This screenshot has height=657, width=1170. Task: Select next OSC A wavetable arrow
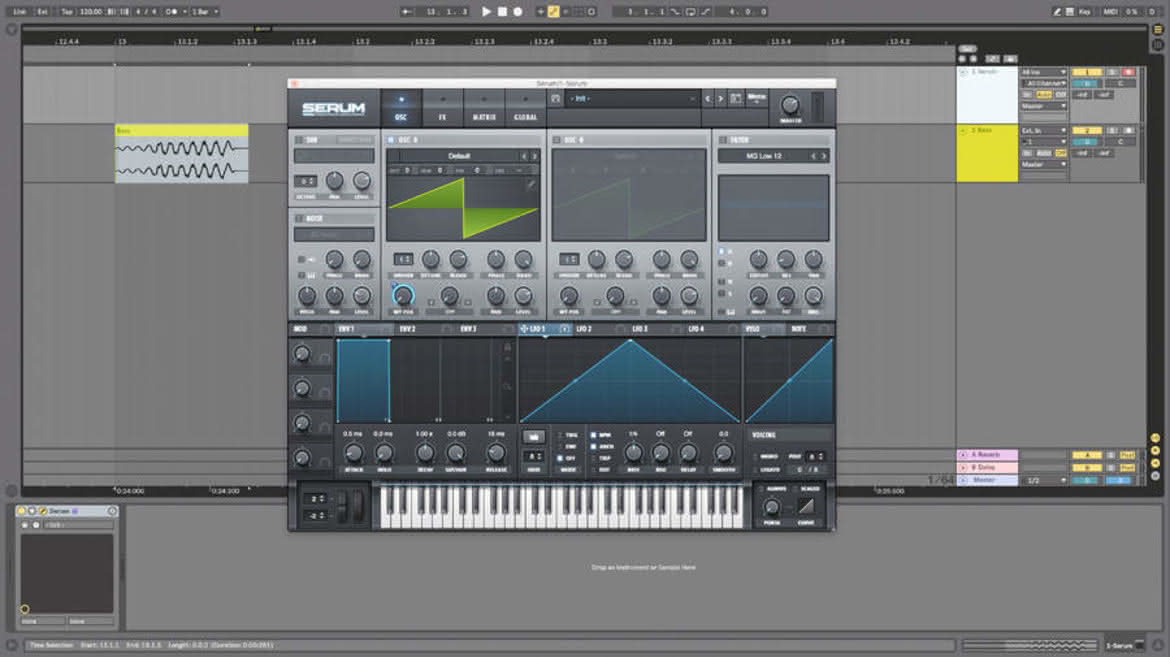(x=534, y=156)
